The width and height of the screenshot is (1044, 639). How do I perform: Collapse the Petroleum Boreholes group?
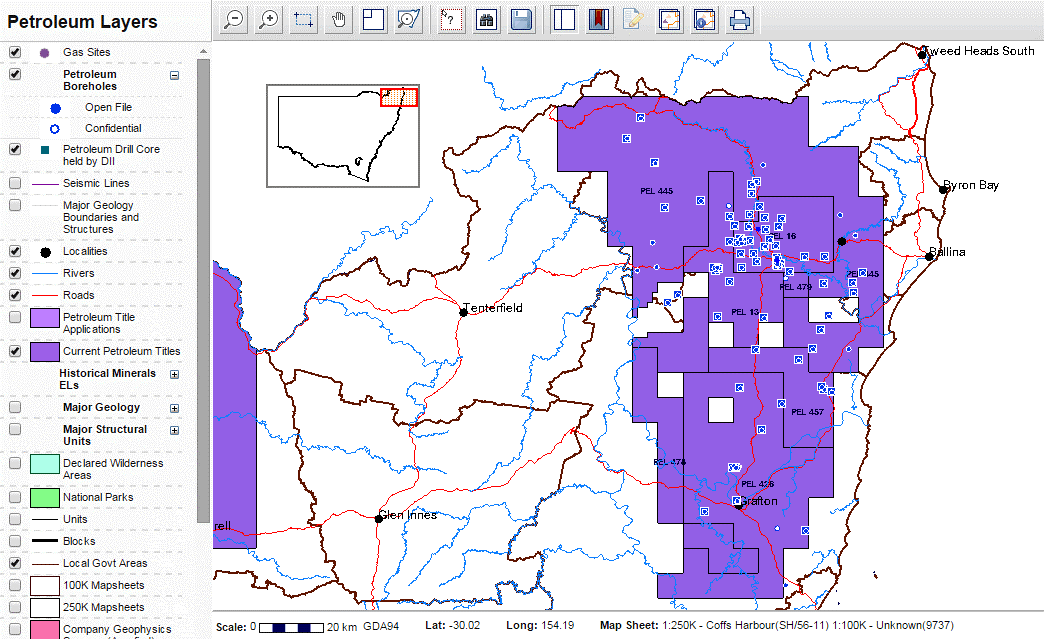tap(173, 74)
